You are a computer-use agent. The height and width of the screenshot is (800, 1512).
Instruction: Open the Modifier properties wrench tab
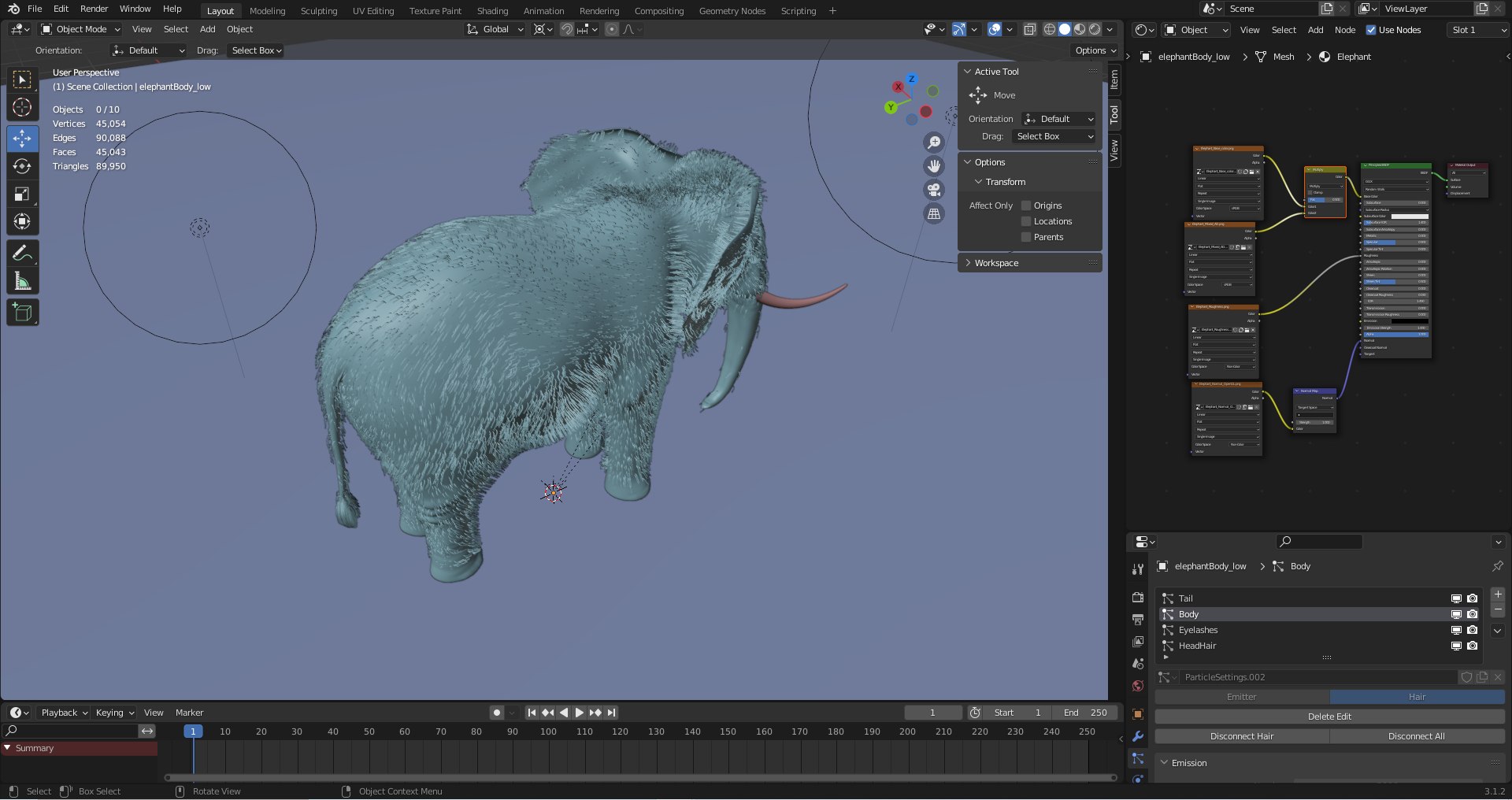click(1138, 737)
